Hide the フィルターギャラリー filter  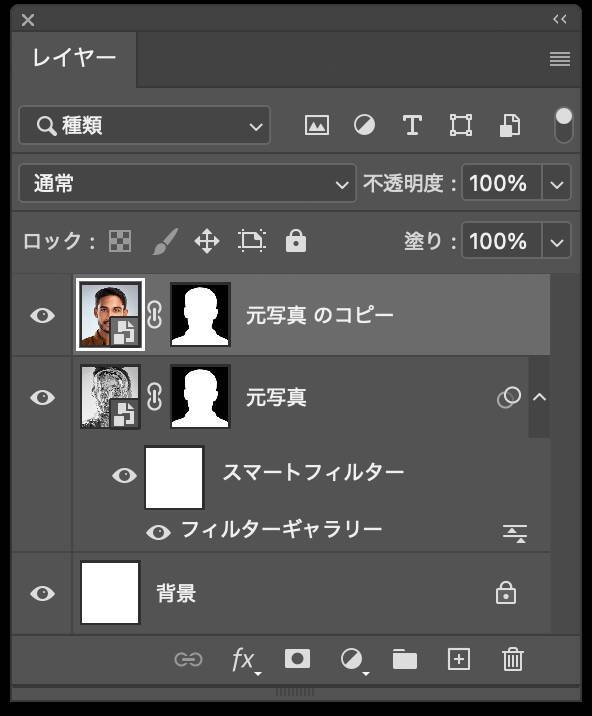(159, 532)
